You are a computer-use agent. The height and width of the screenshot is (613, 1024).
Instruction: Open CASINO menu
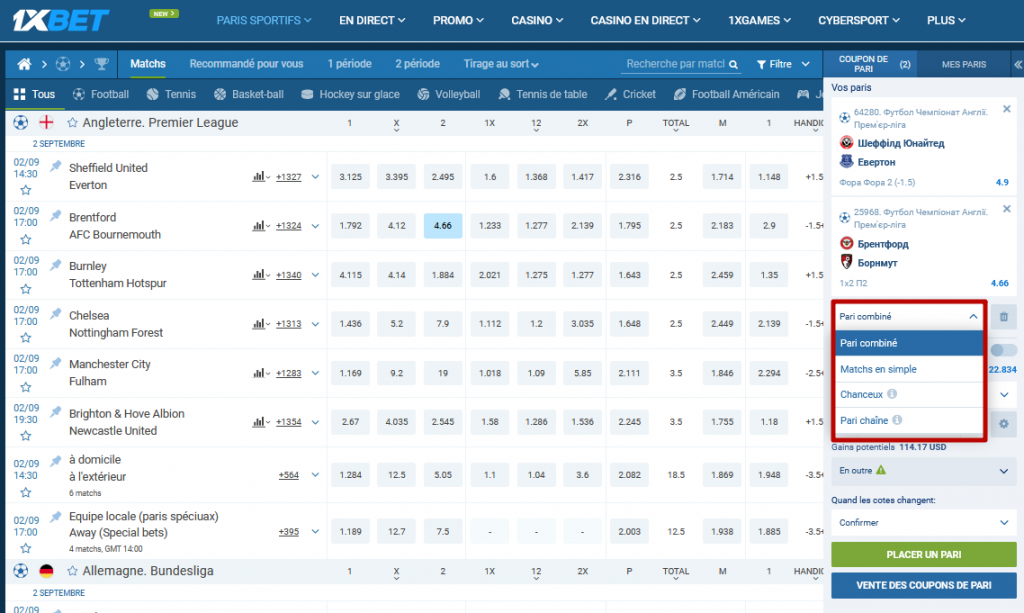point(537,20)
